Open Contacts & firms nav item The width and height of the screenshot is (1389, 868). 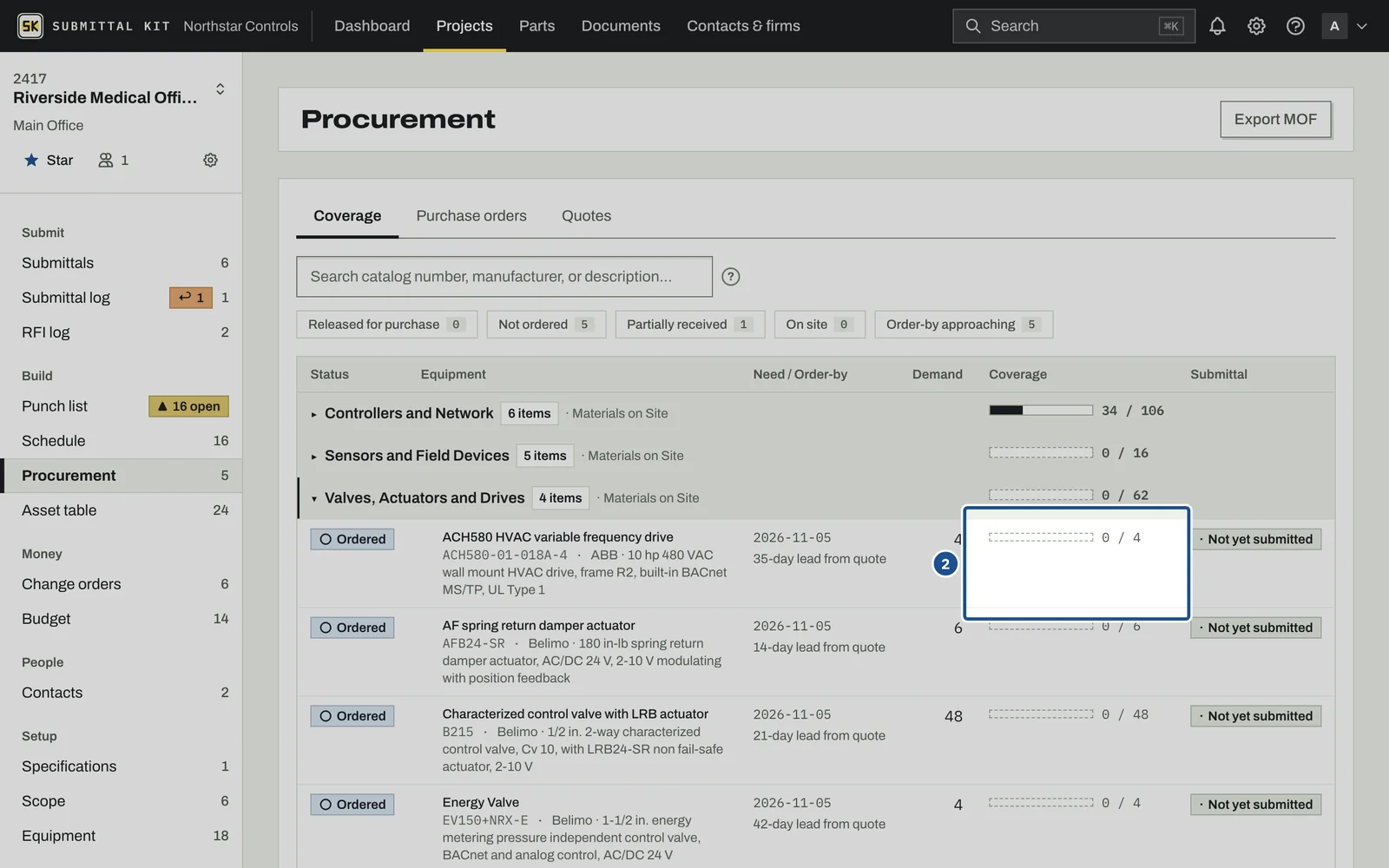click(743, 26)
